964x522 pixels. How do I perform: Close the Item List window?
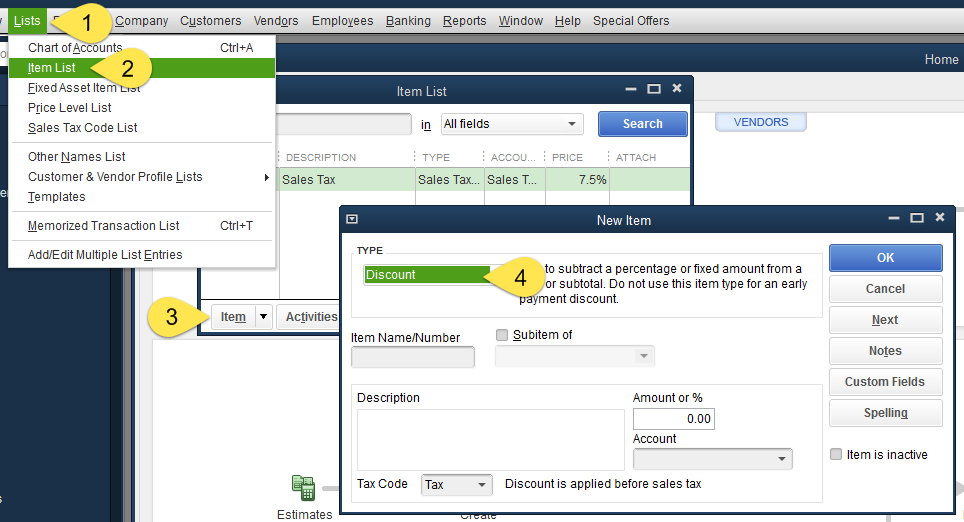(677, 89)
